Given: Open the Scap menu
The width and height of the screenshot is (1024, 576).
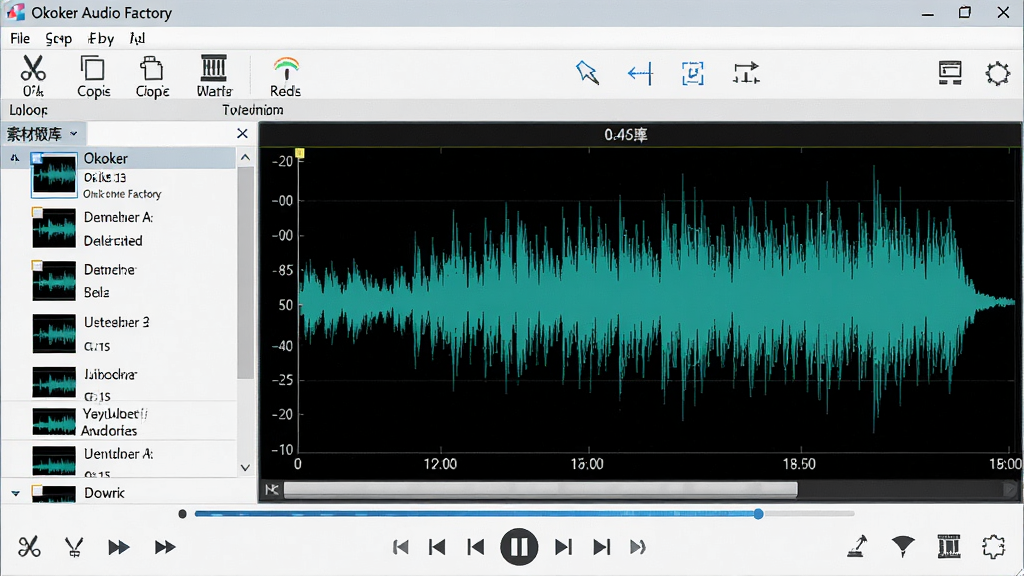Looking at the screenshot, I should (x=58, y=39).
